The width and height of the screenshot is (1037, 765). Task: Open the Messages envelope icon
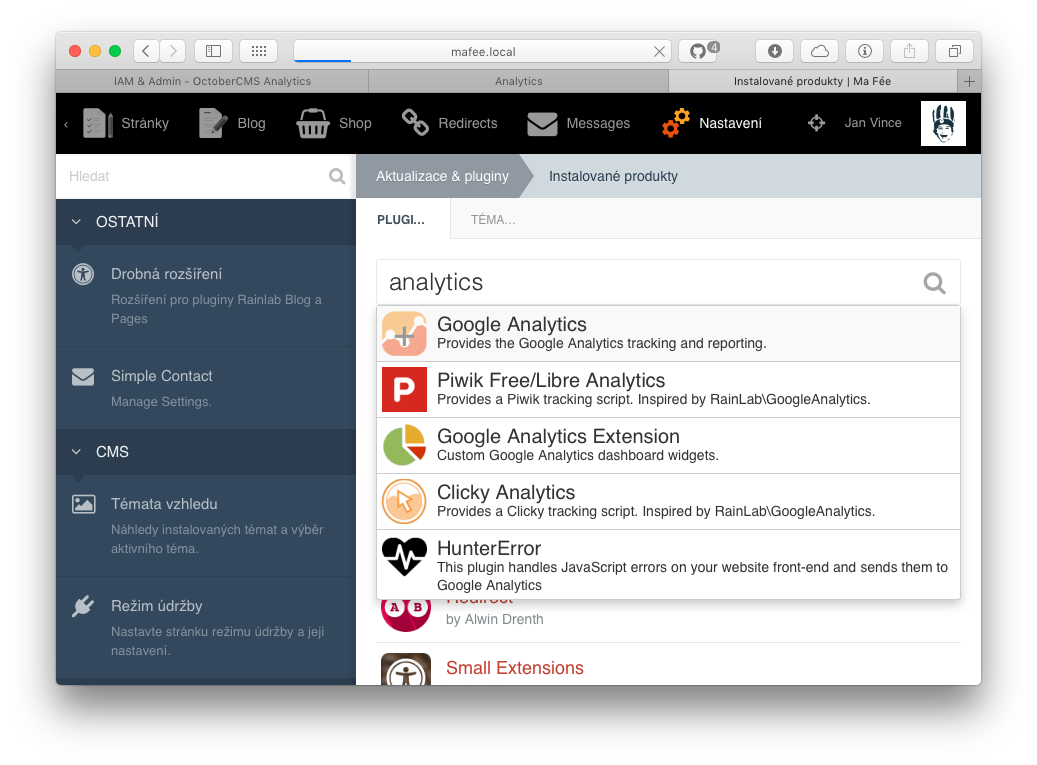[542, 124]
